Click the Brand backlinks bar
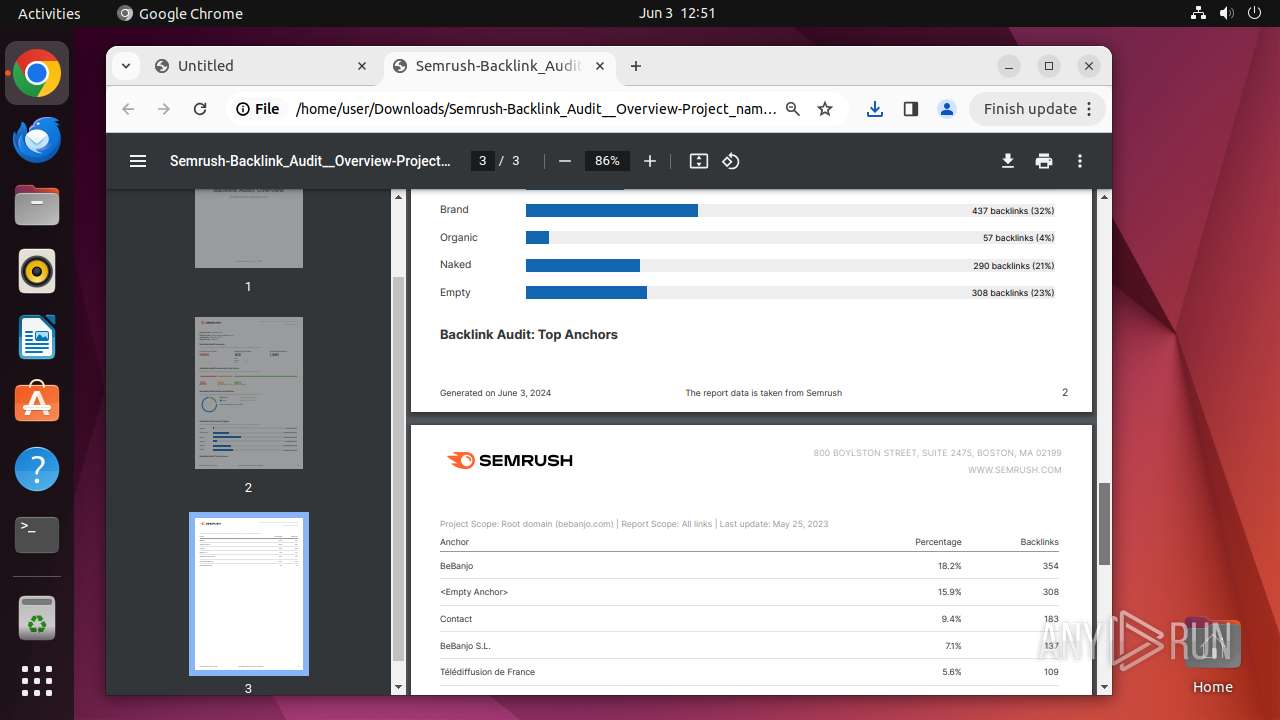 [612, 211]
